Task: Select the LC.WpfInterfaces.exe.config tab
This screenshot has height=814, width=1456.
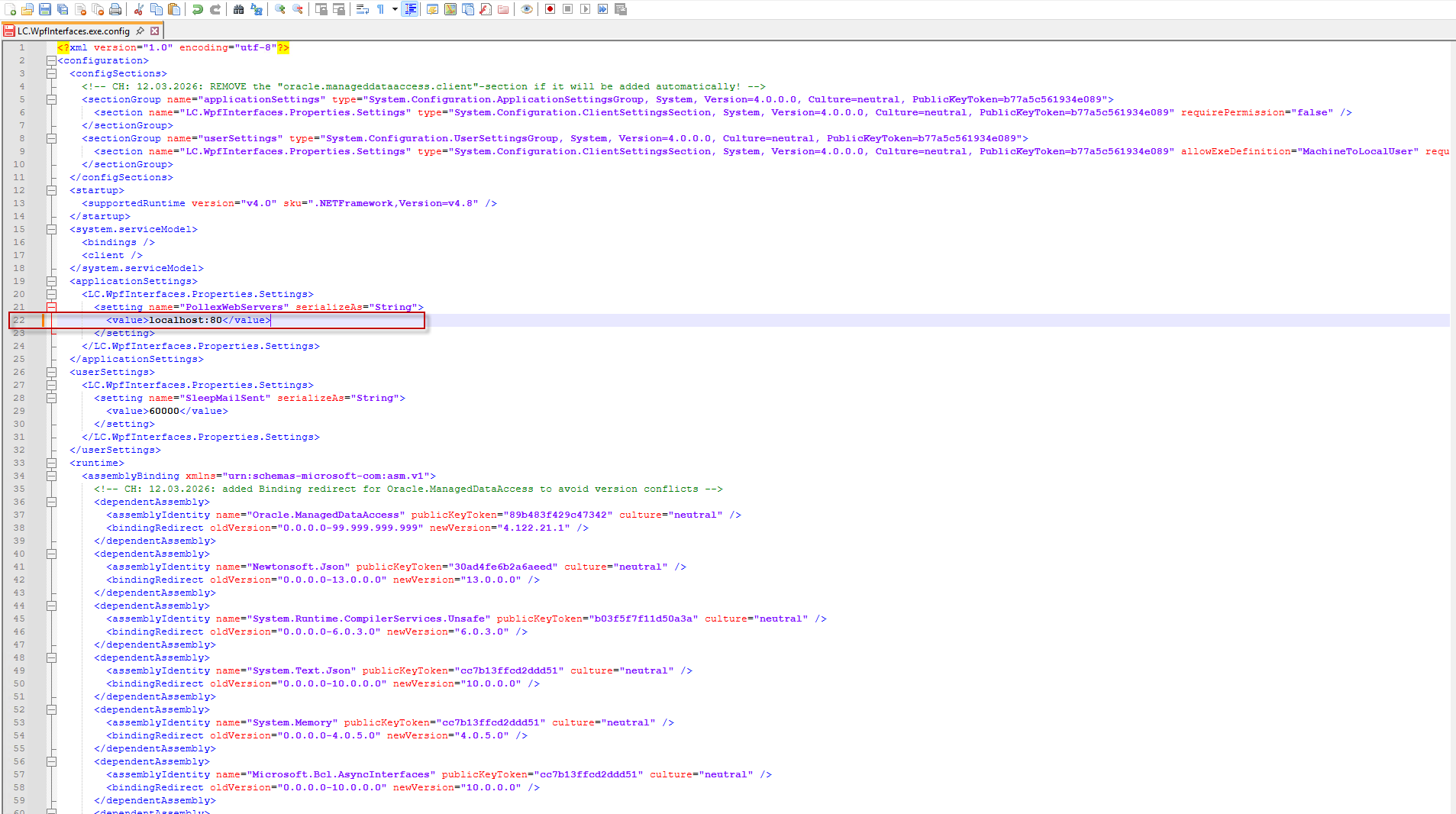Action: [73, 31]
